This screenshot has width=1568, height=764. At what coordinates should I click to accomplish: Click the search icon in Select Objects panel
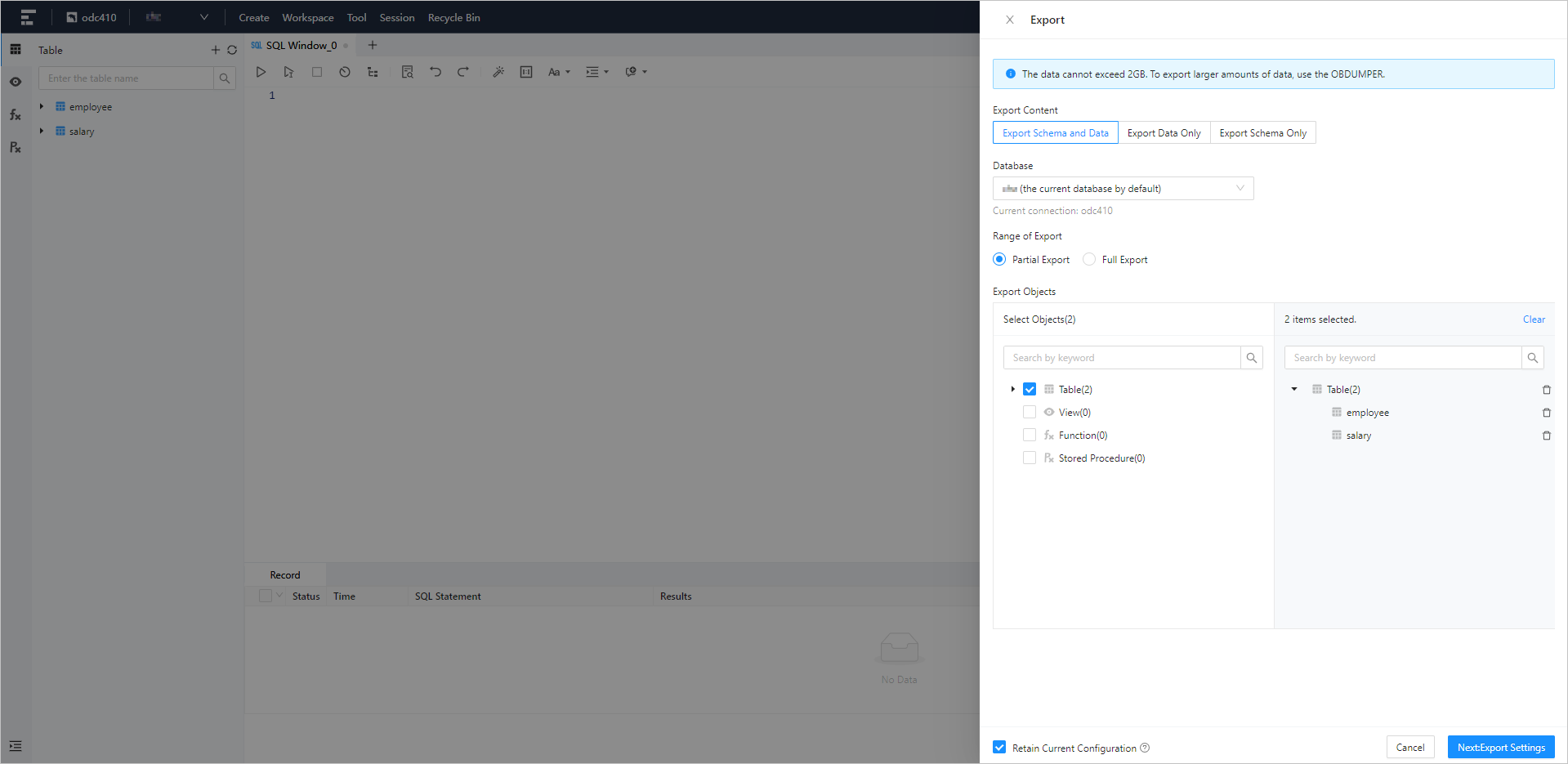pyautogui.click(x=1251, y=358)
